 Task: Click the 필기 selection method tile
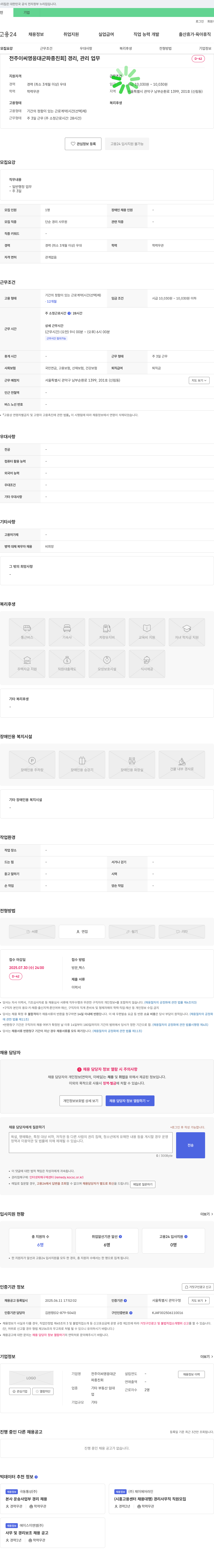[x=132, y=931]
